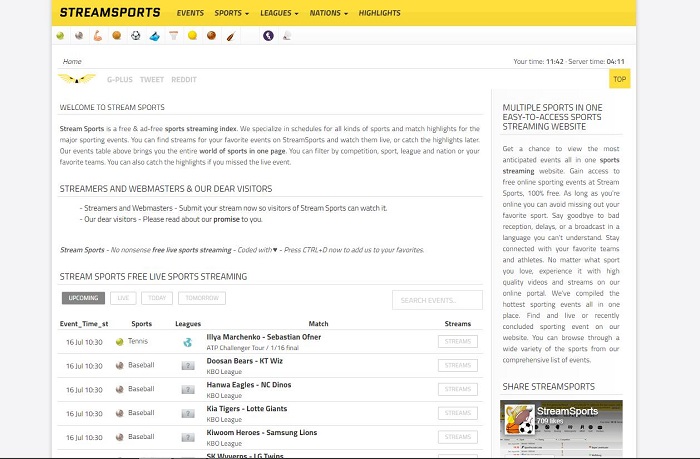
Task: Select the Tomorrow events filter tab
Action: pyautogui.click(x=202, y=298)
